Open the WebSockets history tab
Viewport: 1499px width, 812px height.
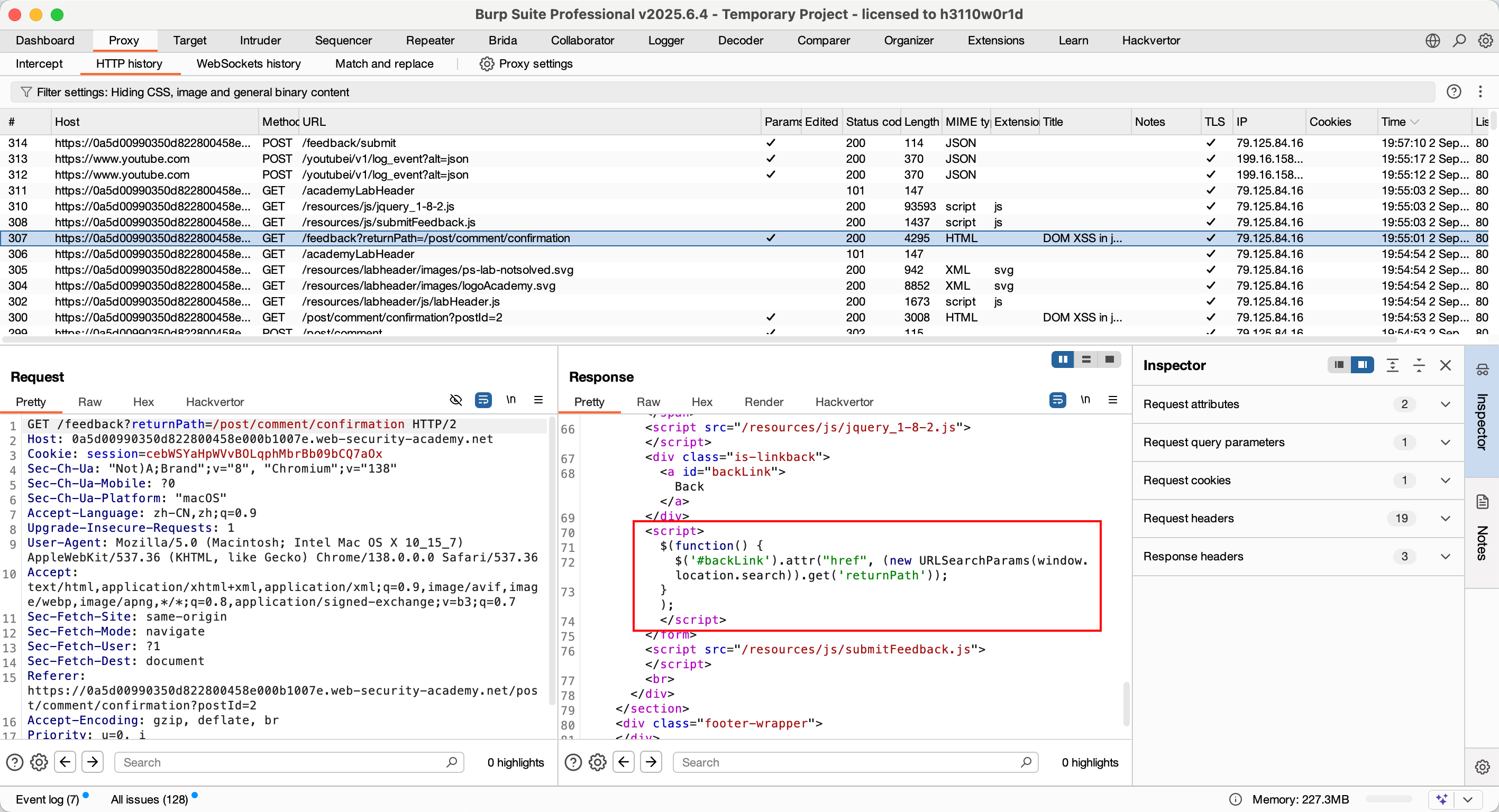click(248, 64)
